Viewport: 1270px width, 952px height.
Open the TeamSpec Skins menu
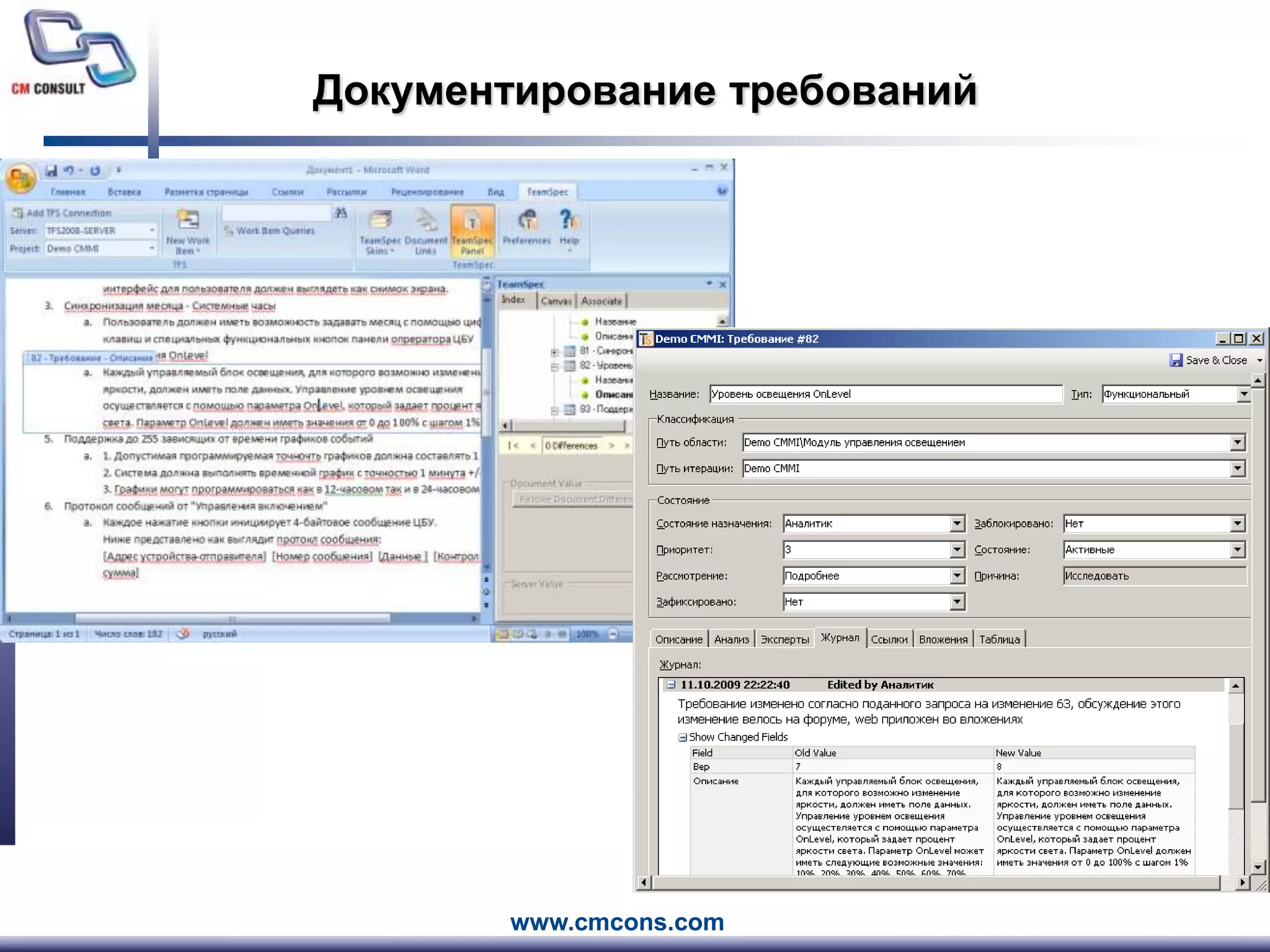[x=380, y=232]
